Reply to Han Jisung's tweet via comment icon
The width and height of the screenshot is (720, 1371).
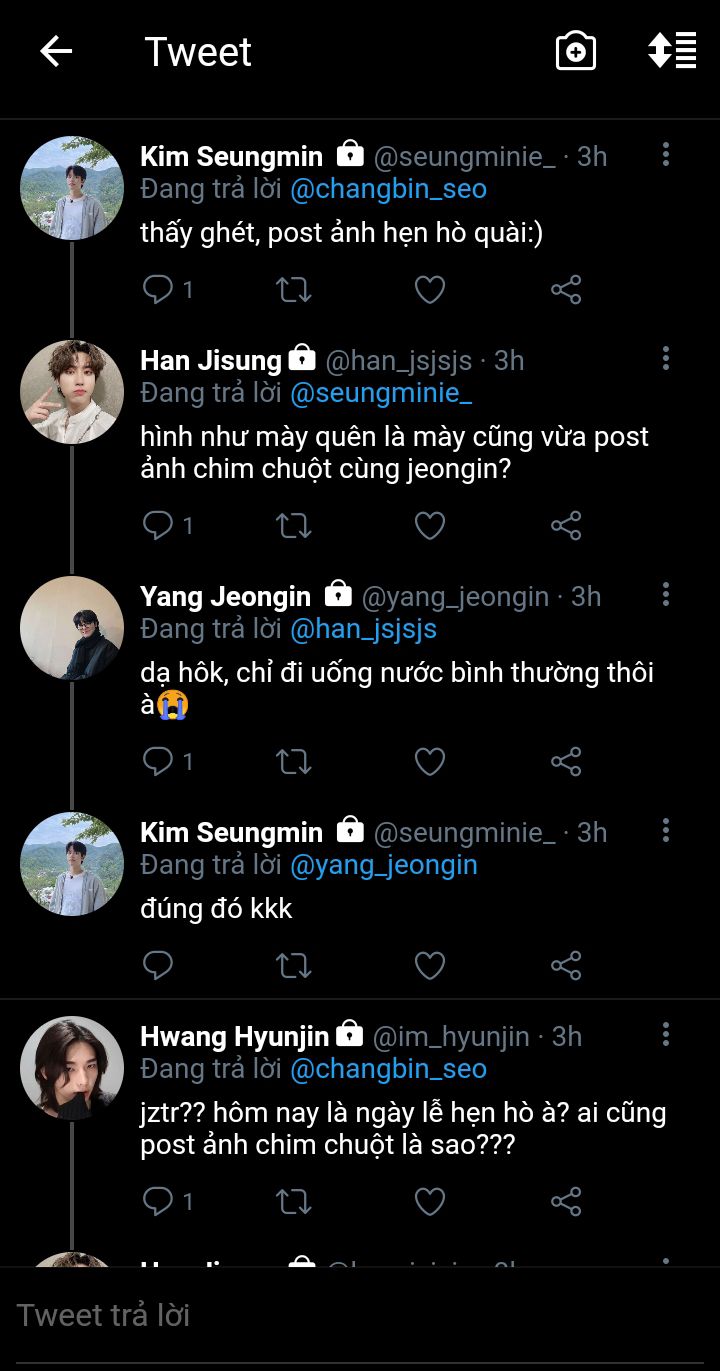point(158,526)
